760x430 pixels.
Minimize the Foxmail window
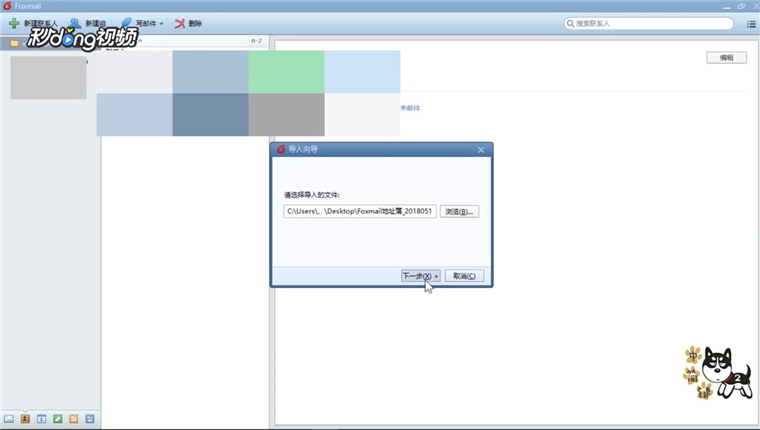coord(727,7)
